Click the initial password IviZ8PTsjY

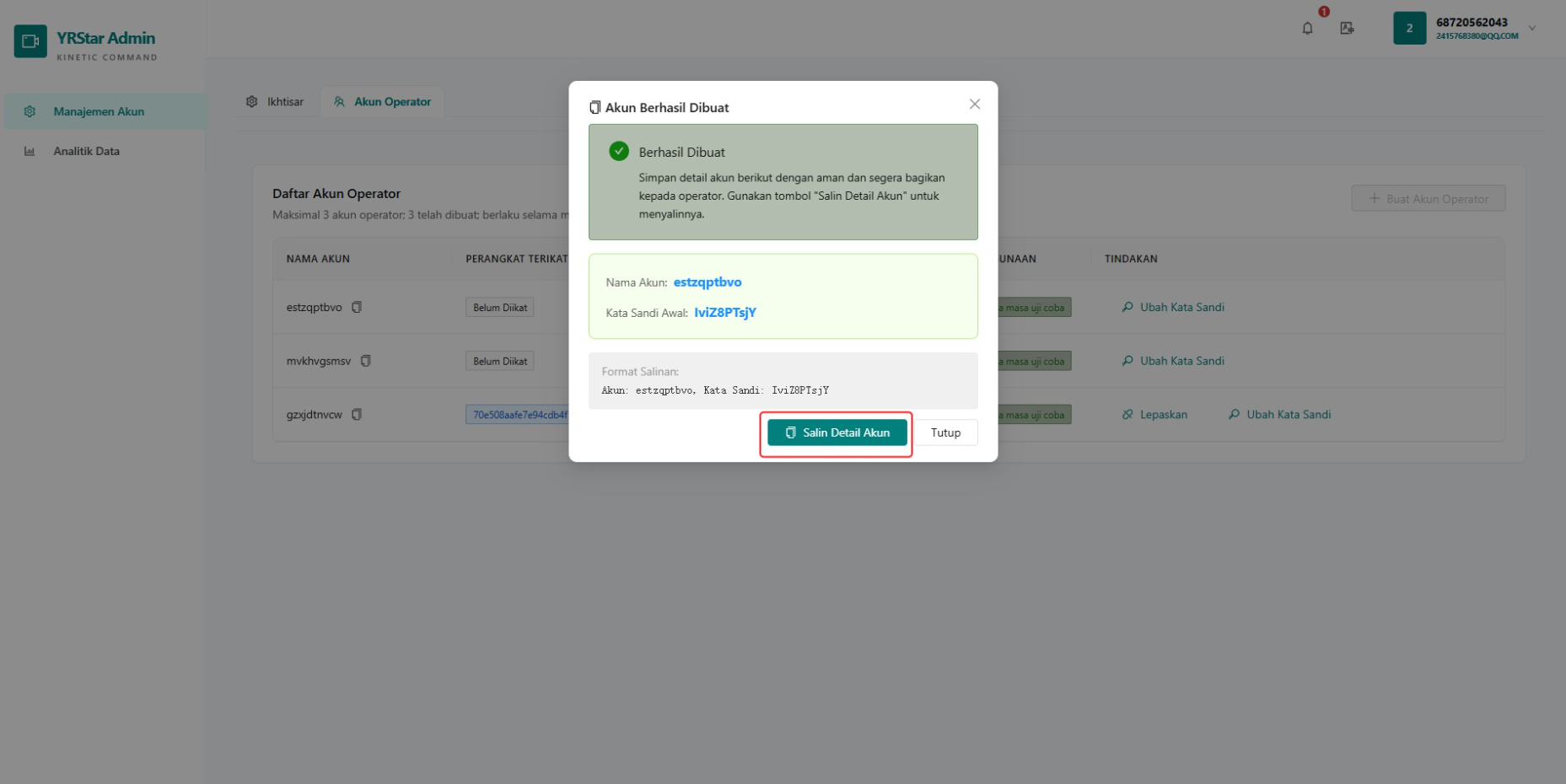click(725, 312)
